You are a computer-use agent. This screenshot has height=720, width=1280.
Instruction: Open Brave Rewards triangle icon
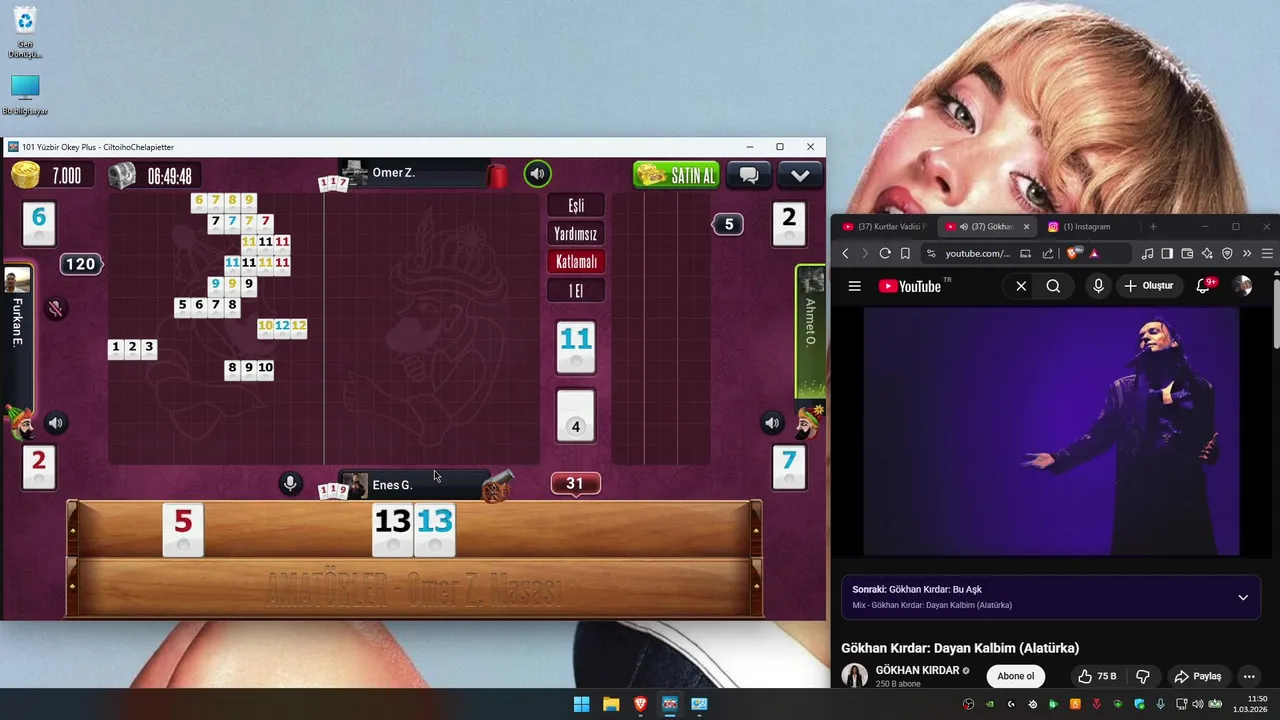1094,254
